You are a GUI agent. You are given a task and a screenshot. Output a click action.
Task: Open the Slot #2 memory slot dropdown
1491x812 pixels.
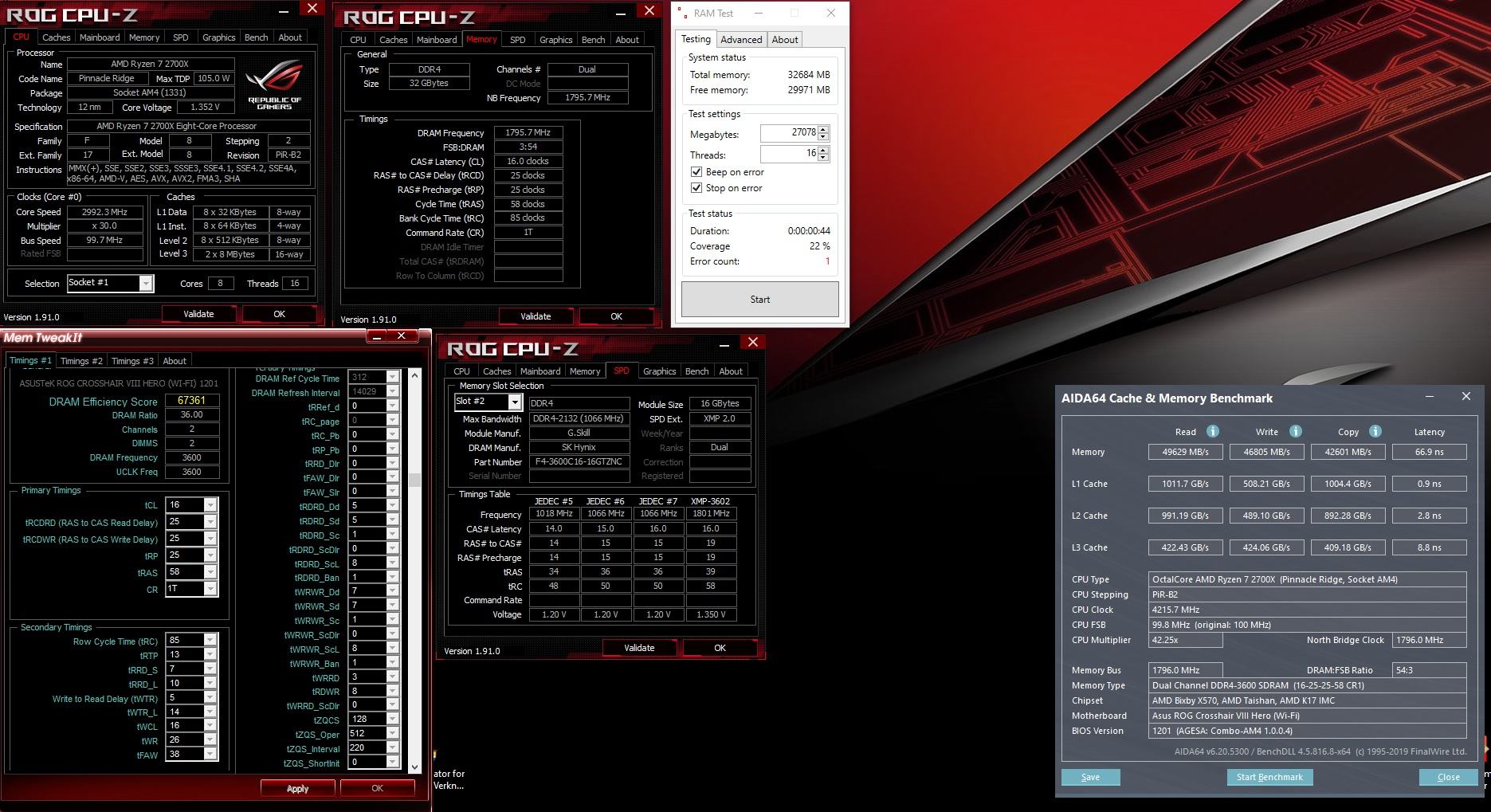tap(515, 402)
